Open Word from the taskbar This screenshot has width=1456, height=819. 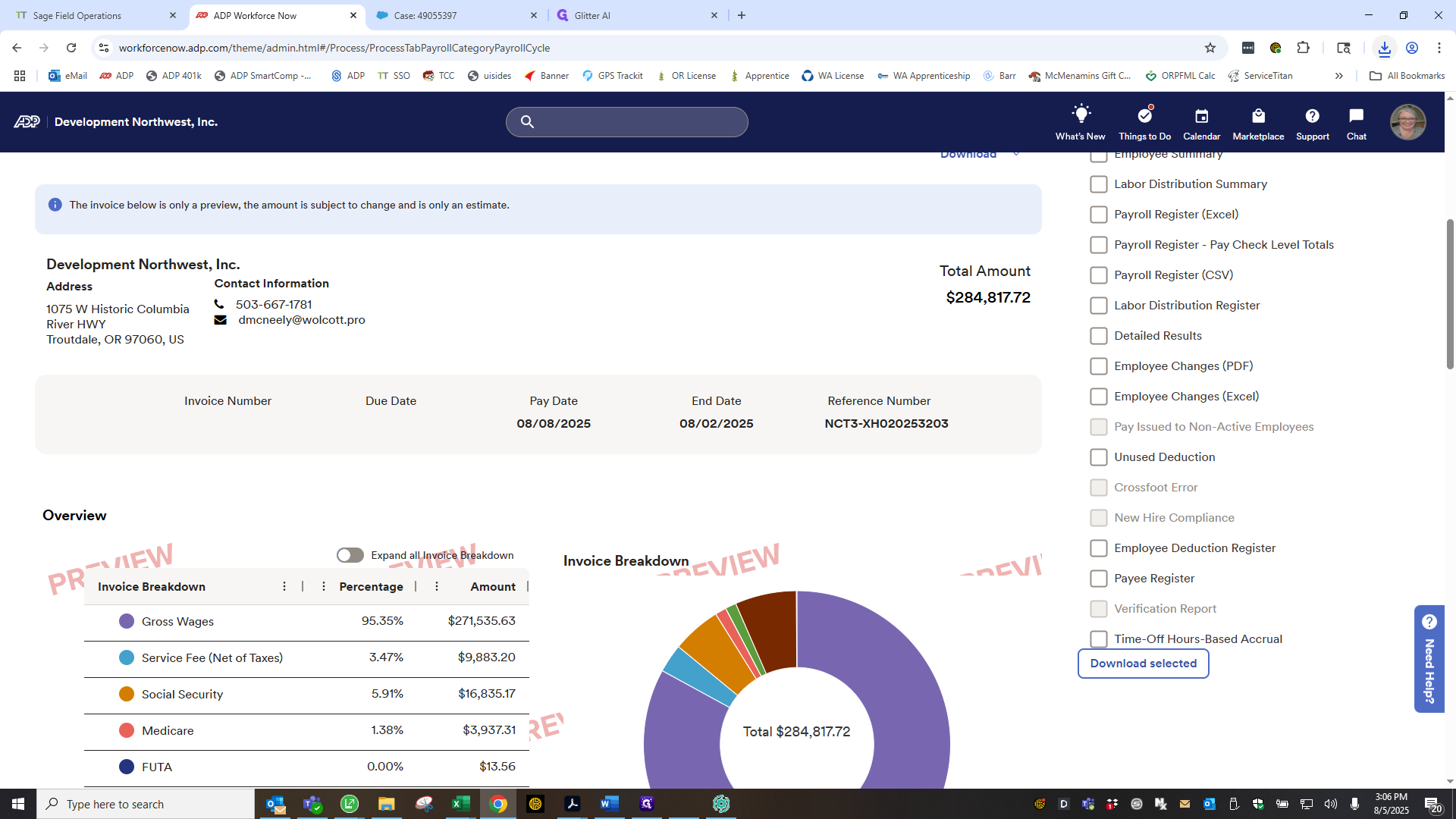[x=609, y=804]
